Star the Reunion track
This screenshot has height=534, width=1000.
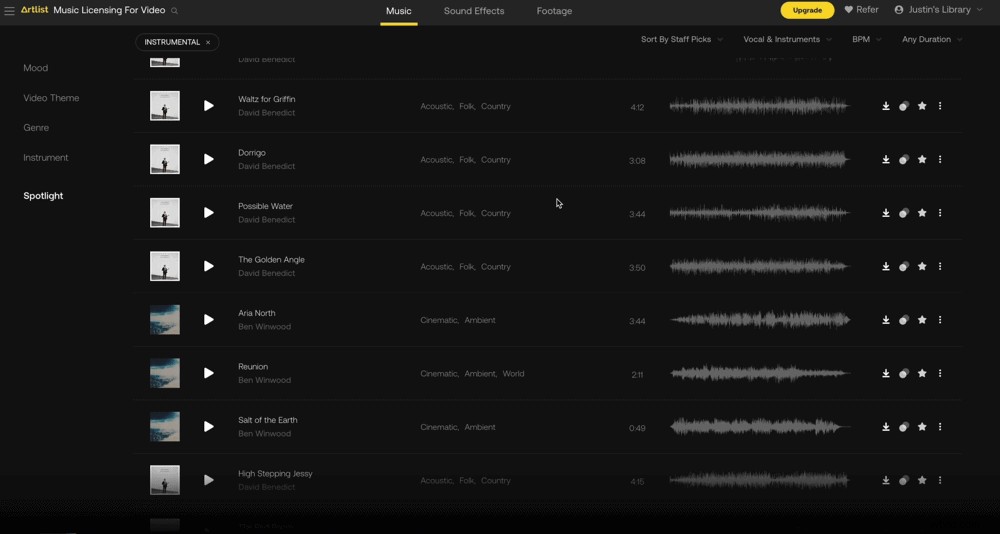pyautogui.click(x=922, y=373)
